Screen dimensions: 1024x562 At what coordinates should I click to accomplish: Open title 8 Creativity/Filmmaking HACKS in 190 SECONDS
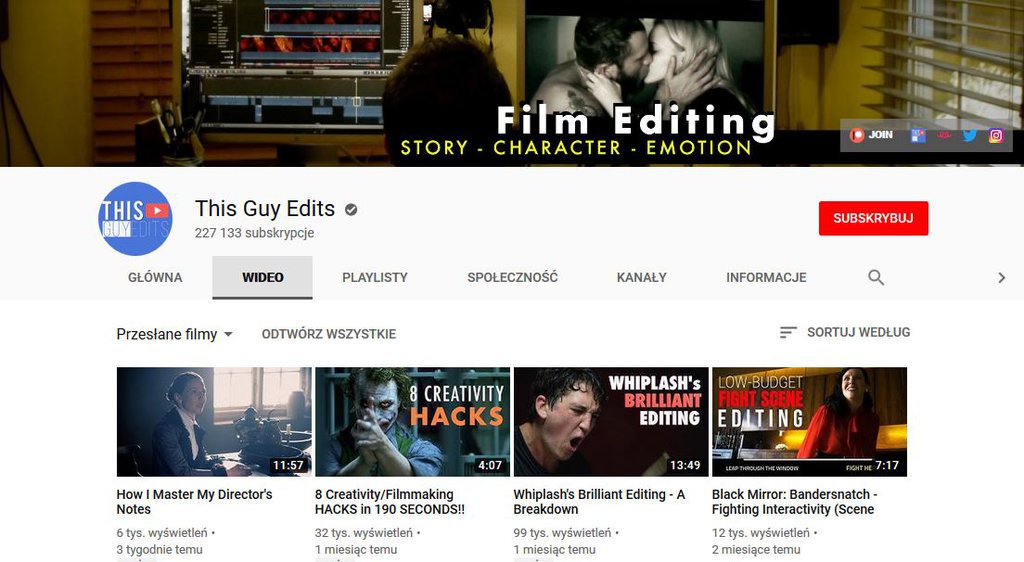point(390,502)
